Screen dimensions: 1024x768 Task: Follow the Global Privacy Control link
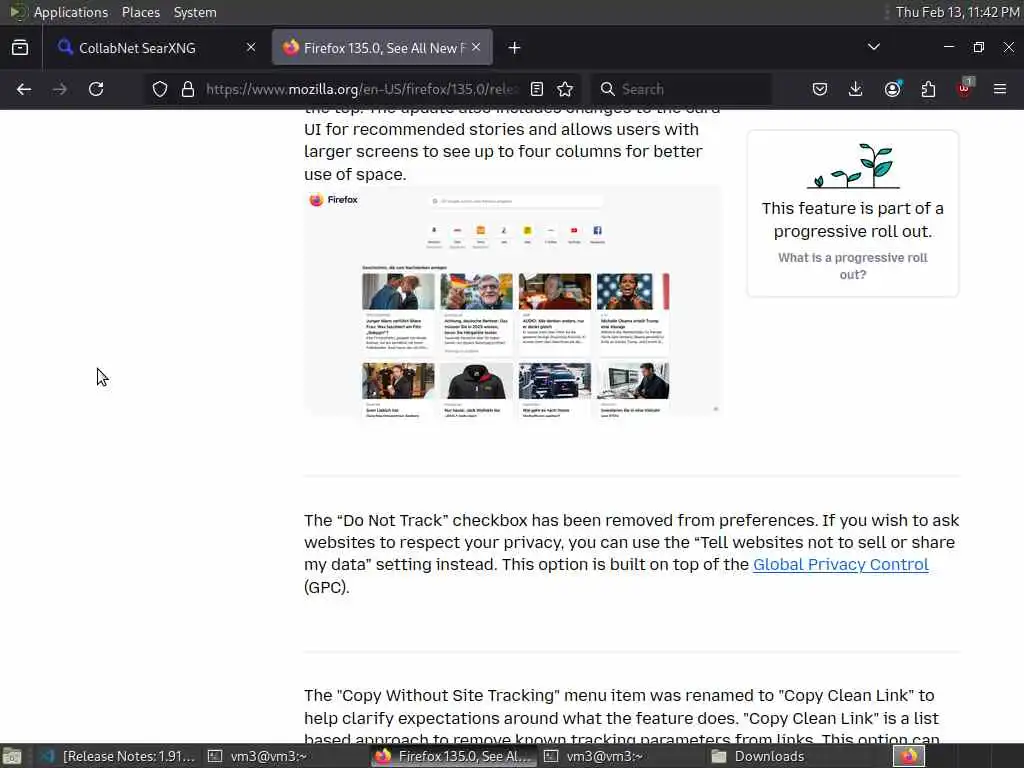[x=840, y=564]
